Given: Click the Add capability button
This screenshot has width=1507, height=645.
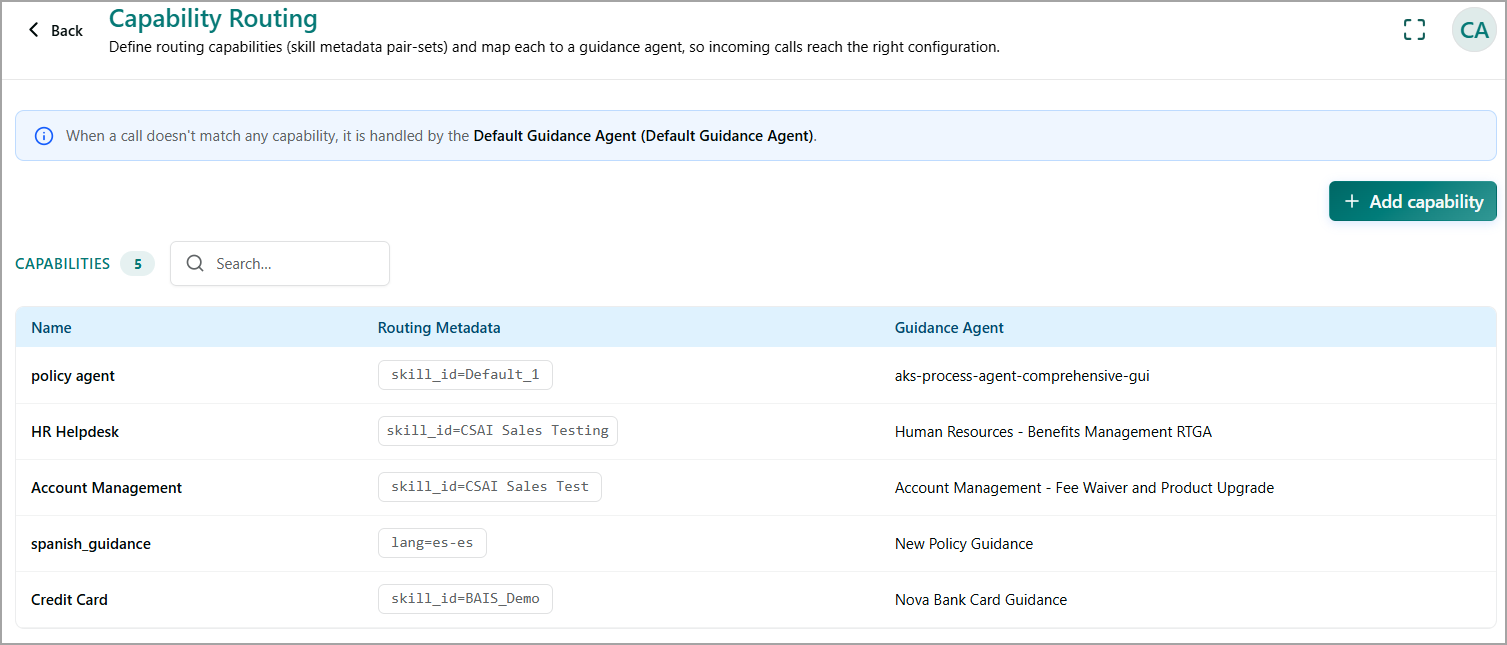Looking at the screenshot, I should coord(1412,201).
